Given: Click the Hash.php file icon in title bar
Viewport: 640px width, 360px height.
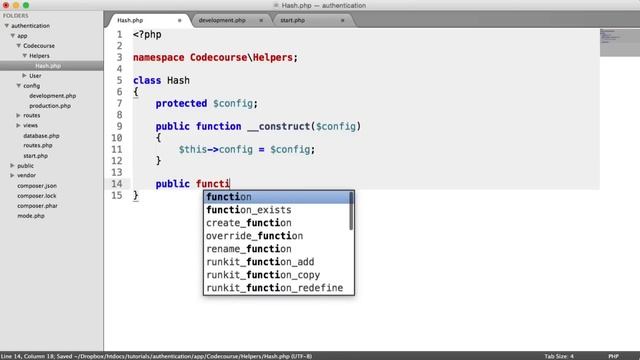Looking at the screenshot, I should [276, 5].
